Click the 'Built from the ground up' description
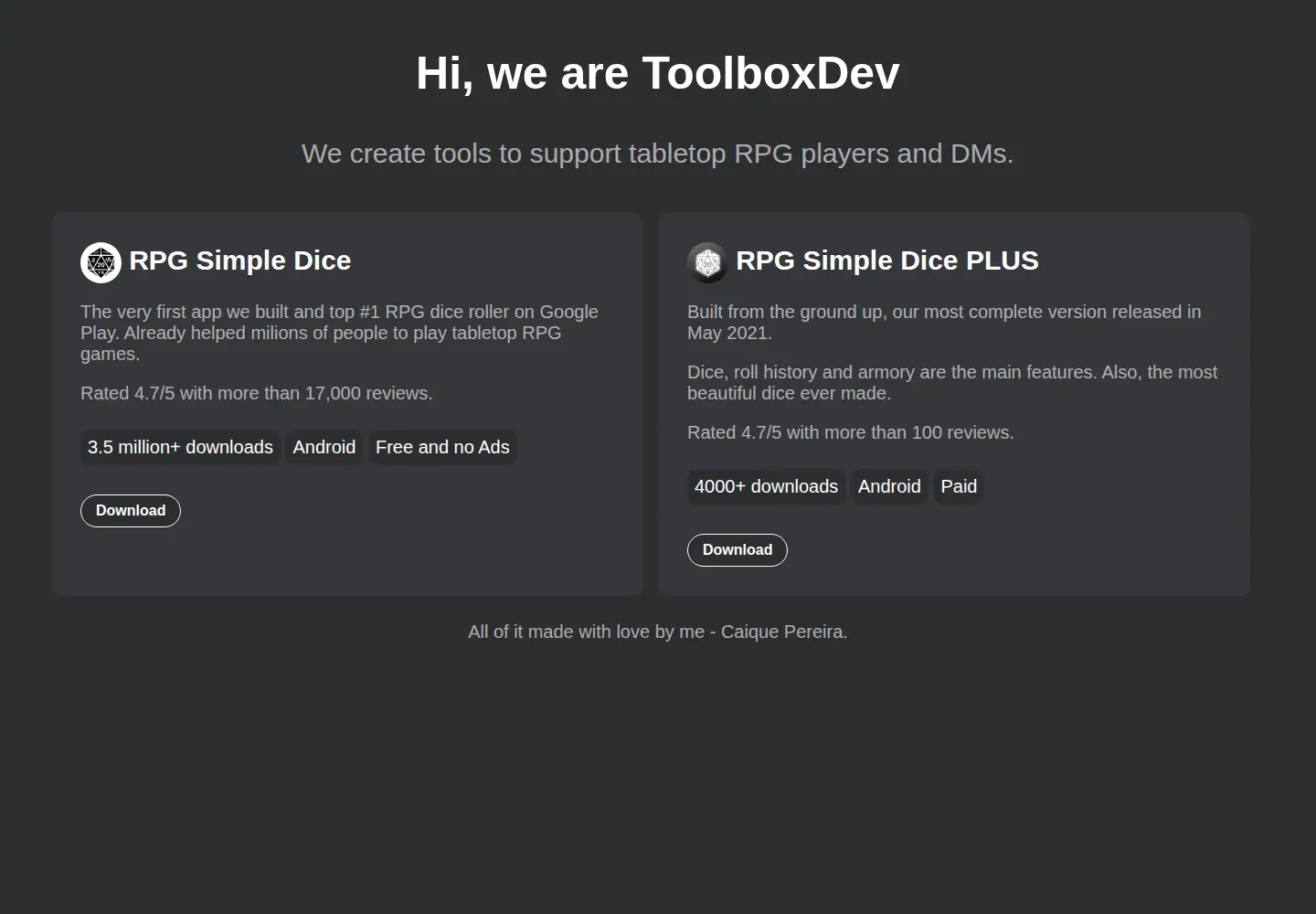The width and height of the screenshot is (1316, 914). [x=944, y=322]
